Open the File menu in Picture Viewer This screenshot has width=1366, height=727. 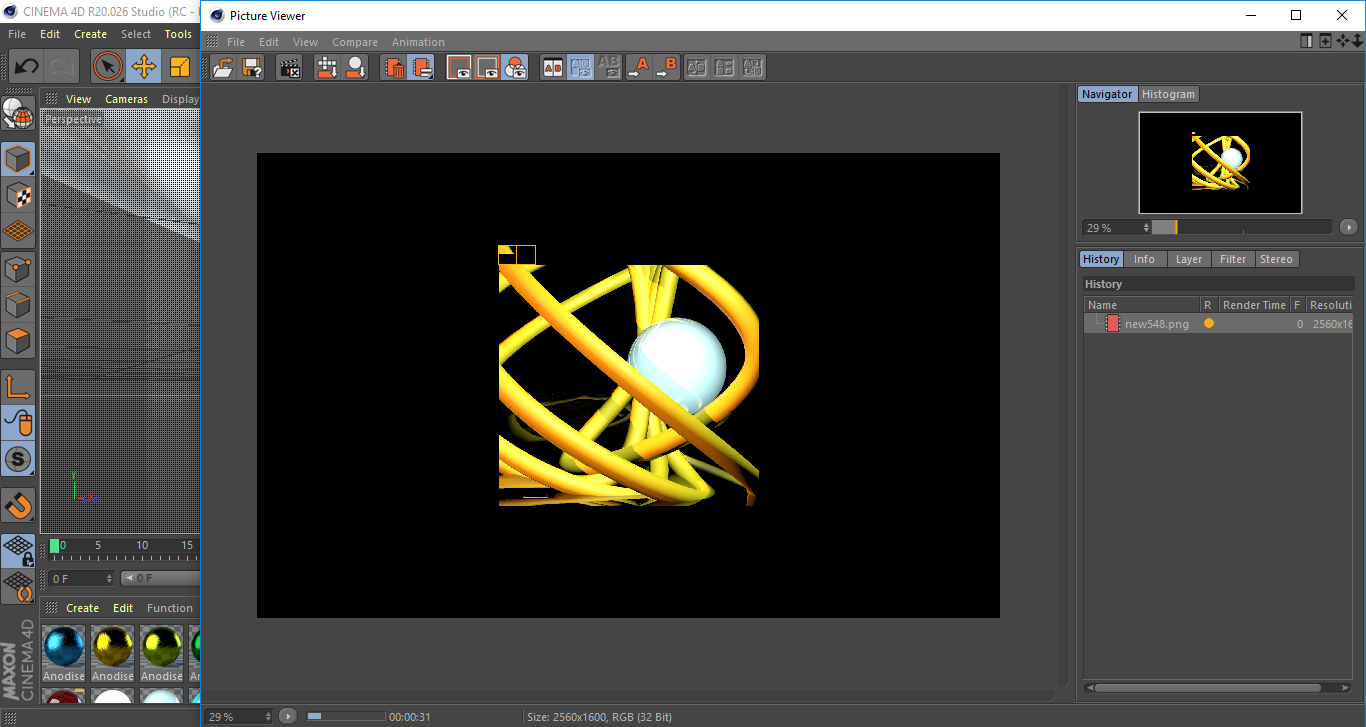pyautogui.click(x=236, y=42)
